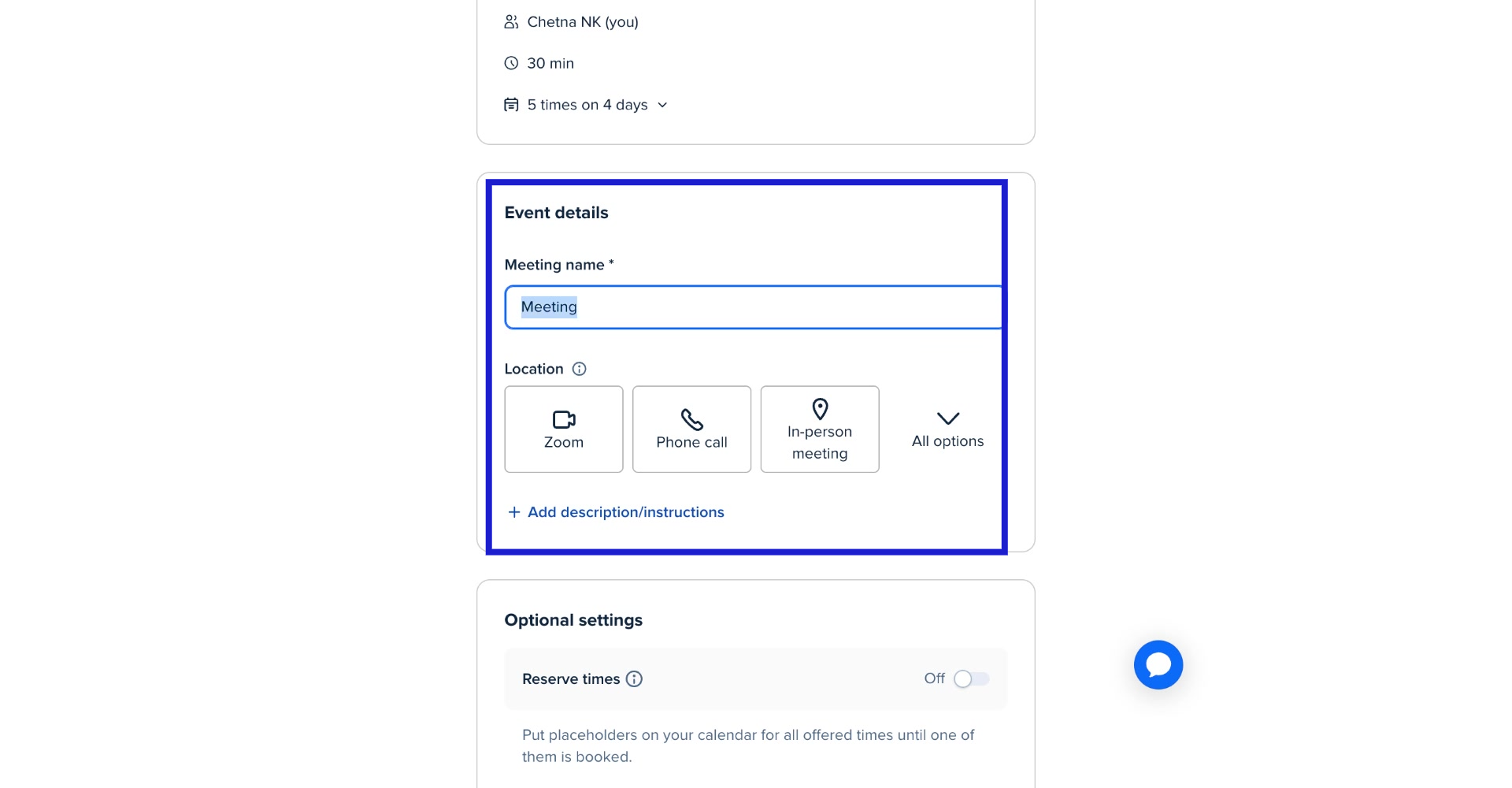Click the calendar icon beside offered times
This screenshot has height=788, width=1512.
[511, 105]
